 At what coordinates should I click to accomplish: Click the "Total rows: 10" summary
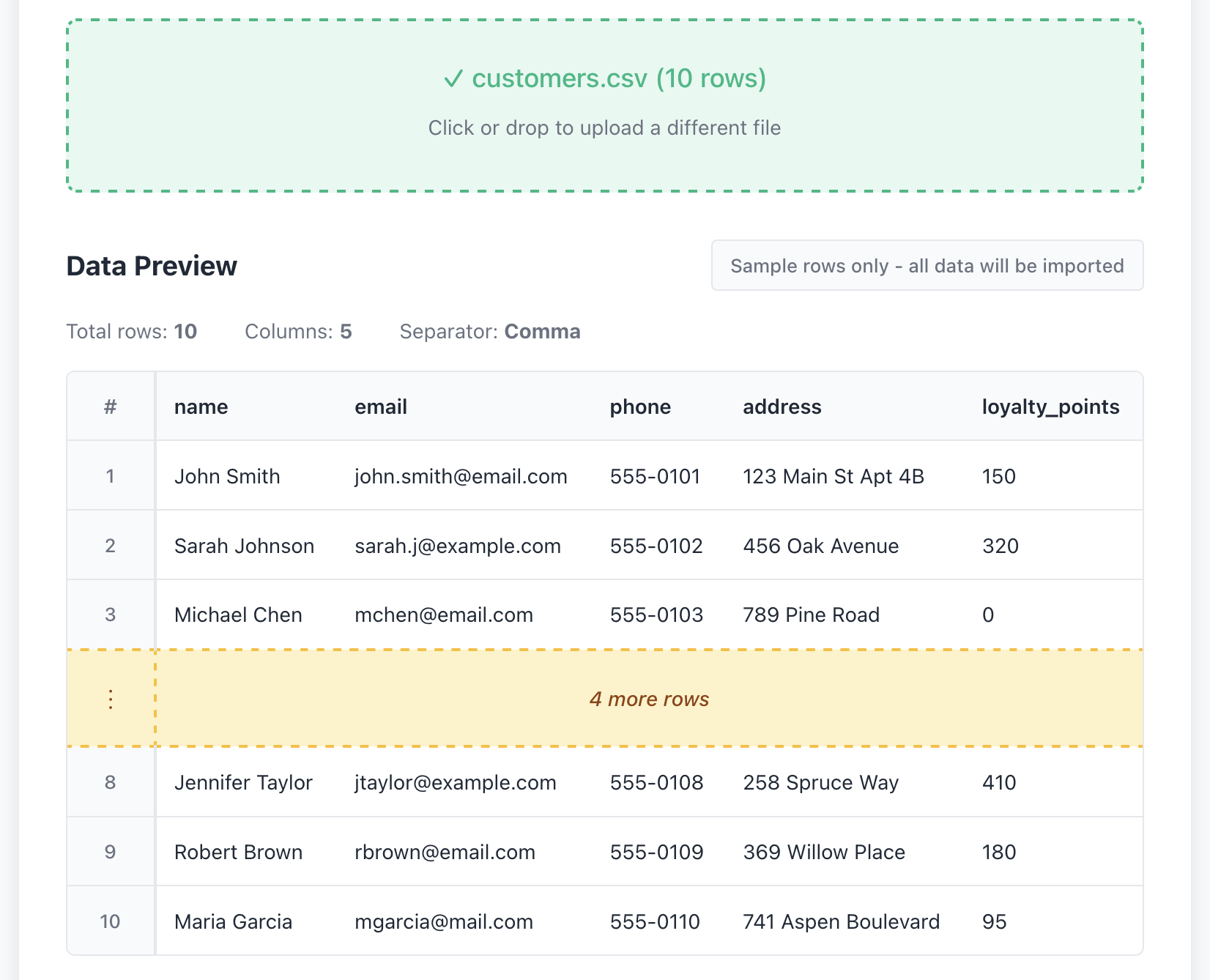coord(131,331)
